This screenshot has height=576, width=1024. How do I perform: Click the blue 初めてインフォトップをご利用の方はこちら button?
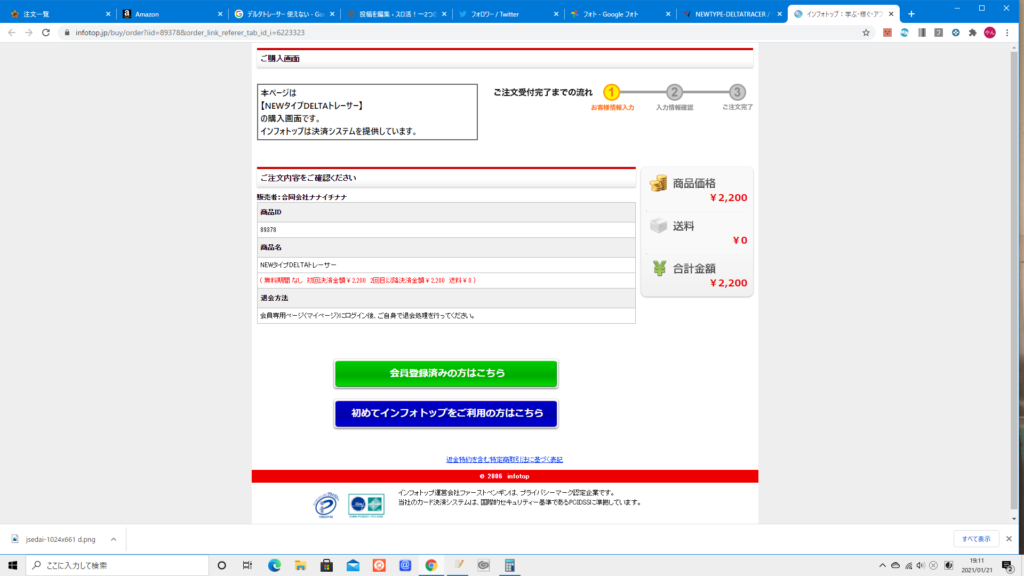click(x=446, y=413)
